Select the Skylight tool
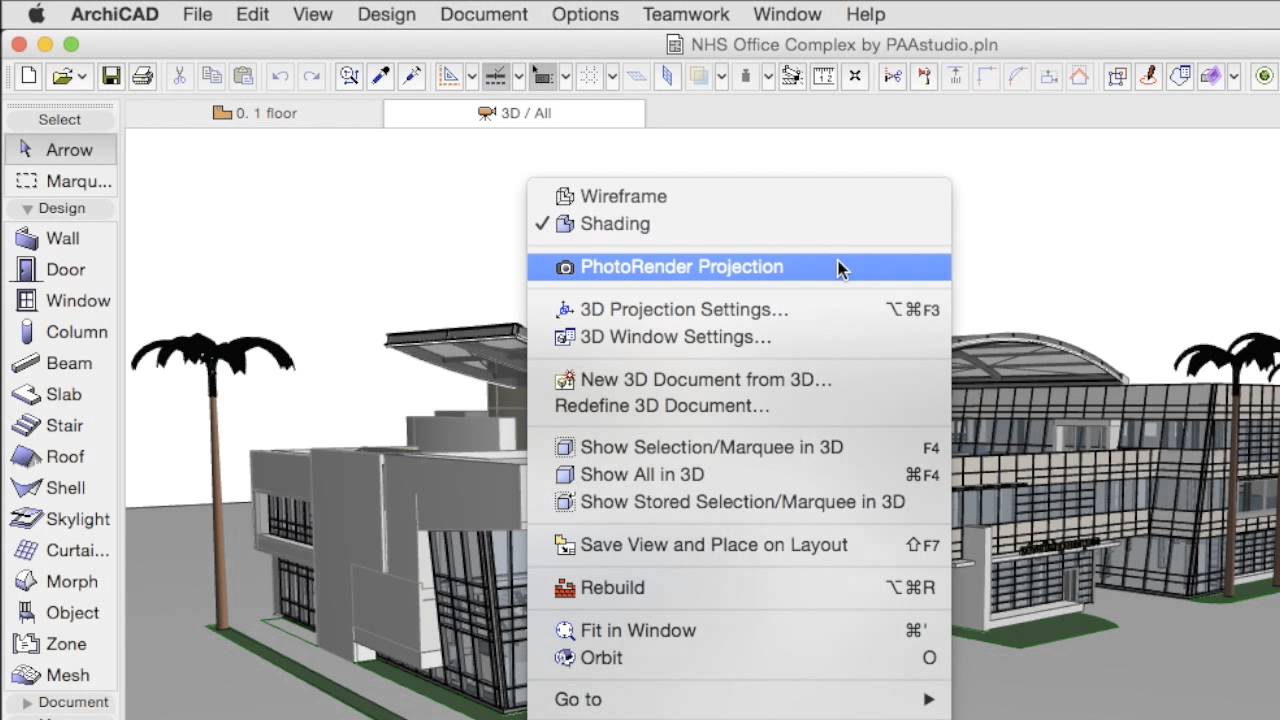 click(61, 519)
